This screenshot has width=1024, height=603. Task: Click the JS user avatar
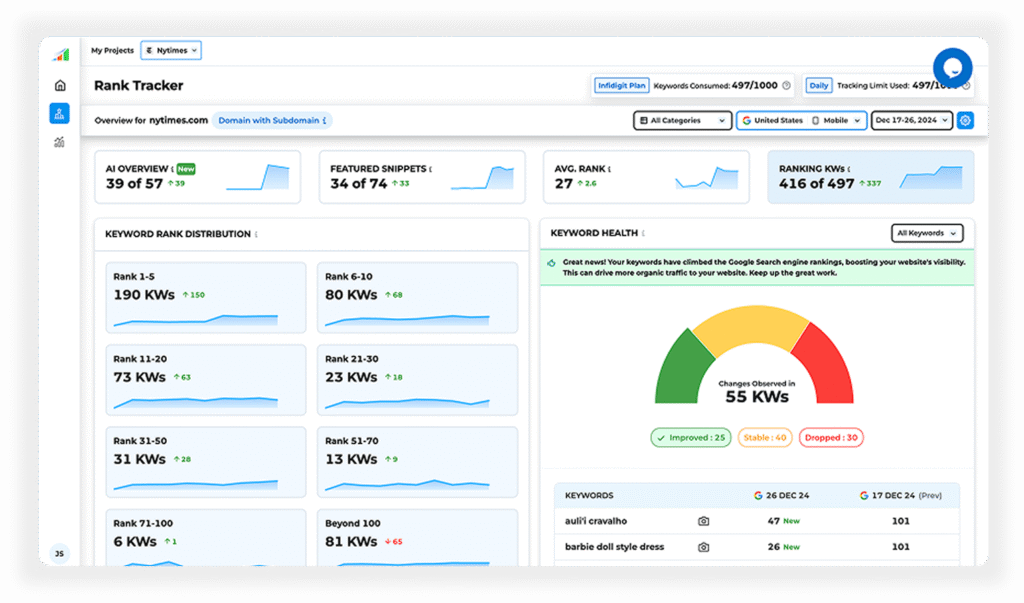(x=59, y=553)
